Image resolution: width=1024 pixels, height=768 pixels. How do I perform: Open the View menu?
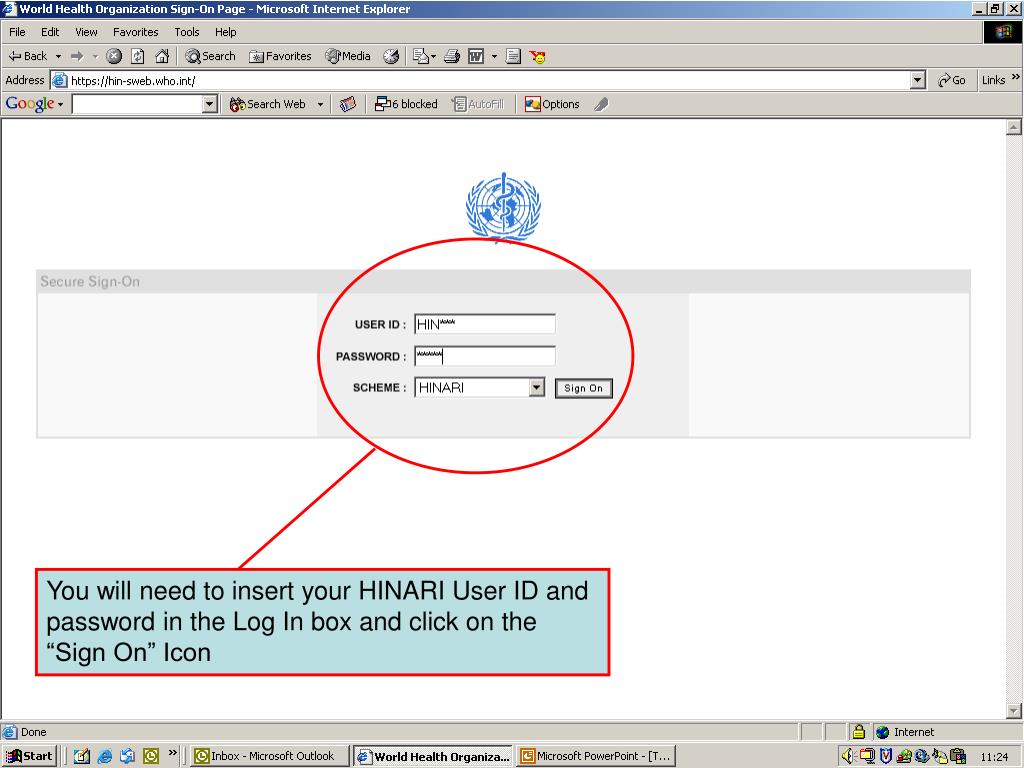pos(86,32)
